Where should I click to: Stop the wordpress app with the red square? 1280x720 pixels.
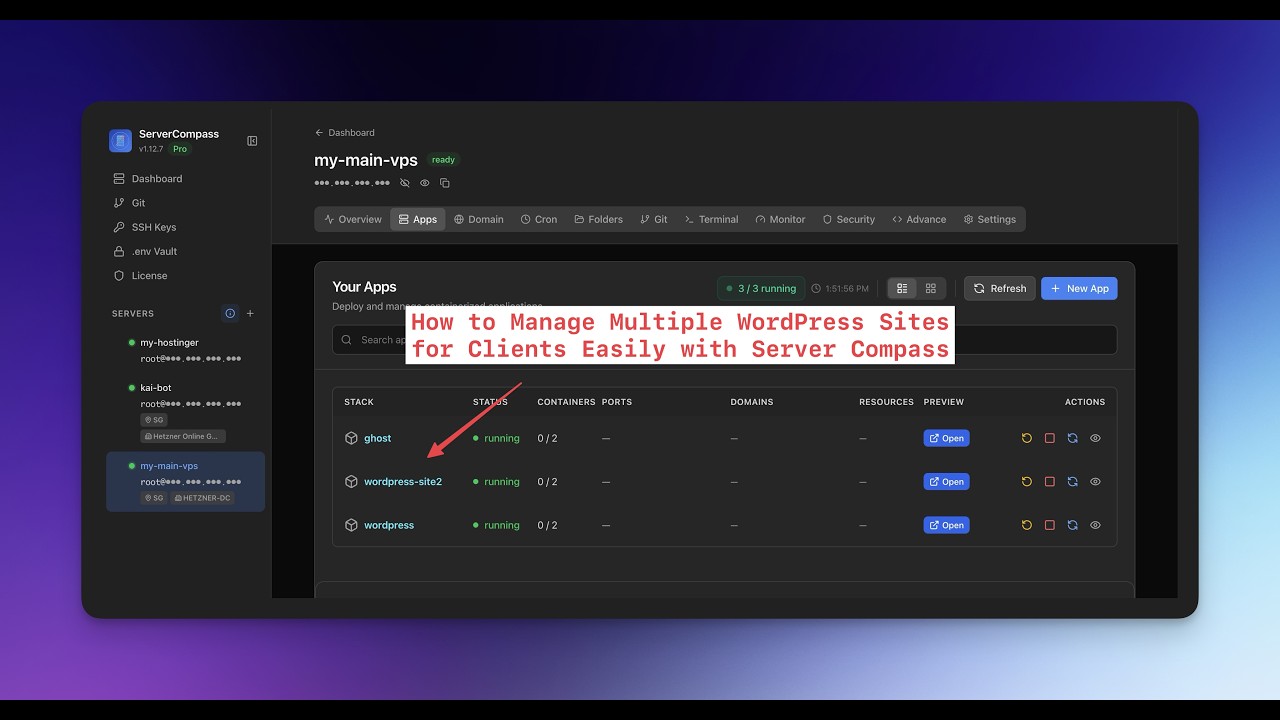[1050, 525]
